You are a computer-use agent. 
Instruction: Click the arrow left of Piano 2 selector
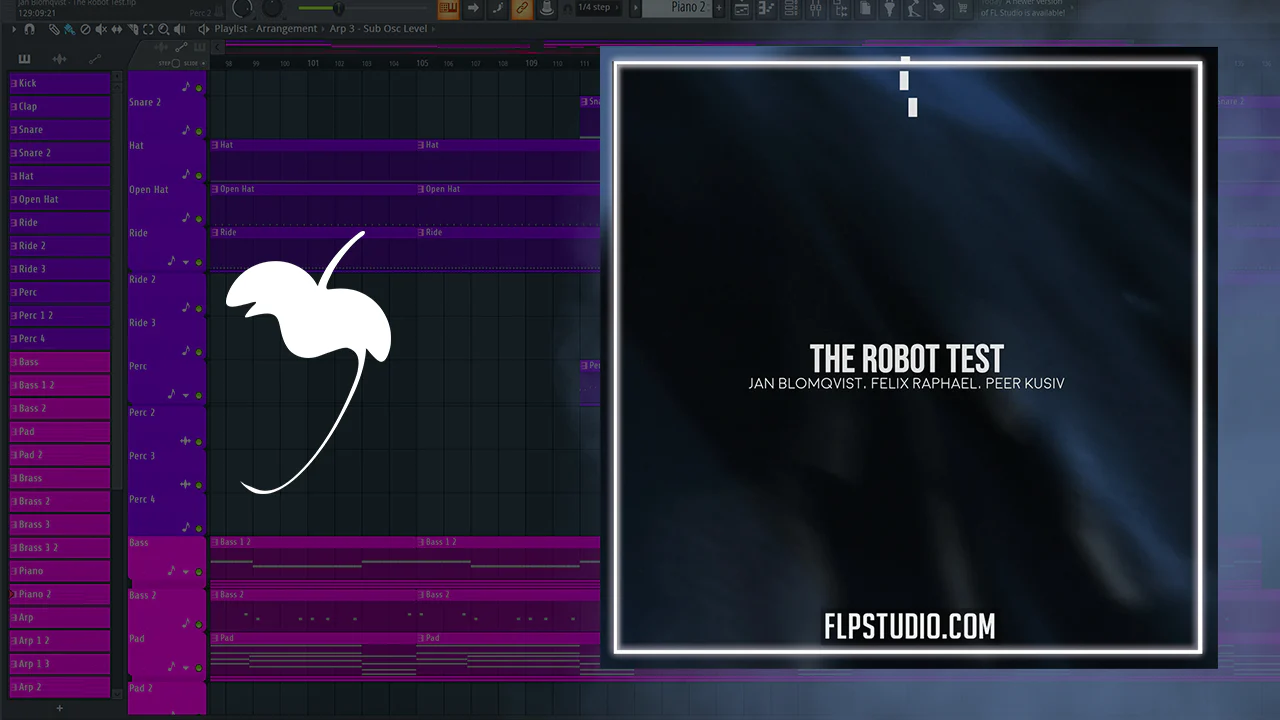tap(635, 8)
